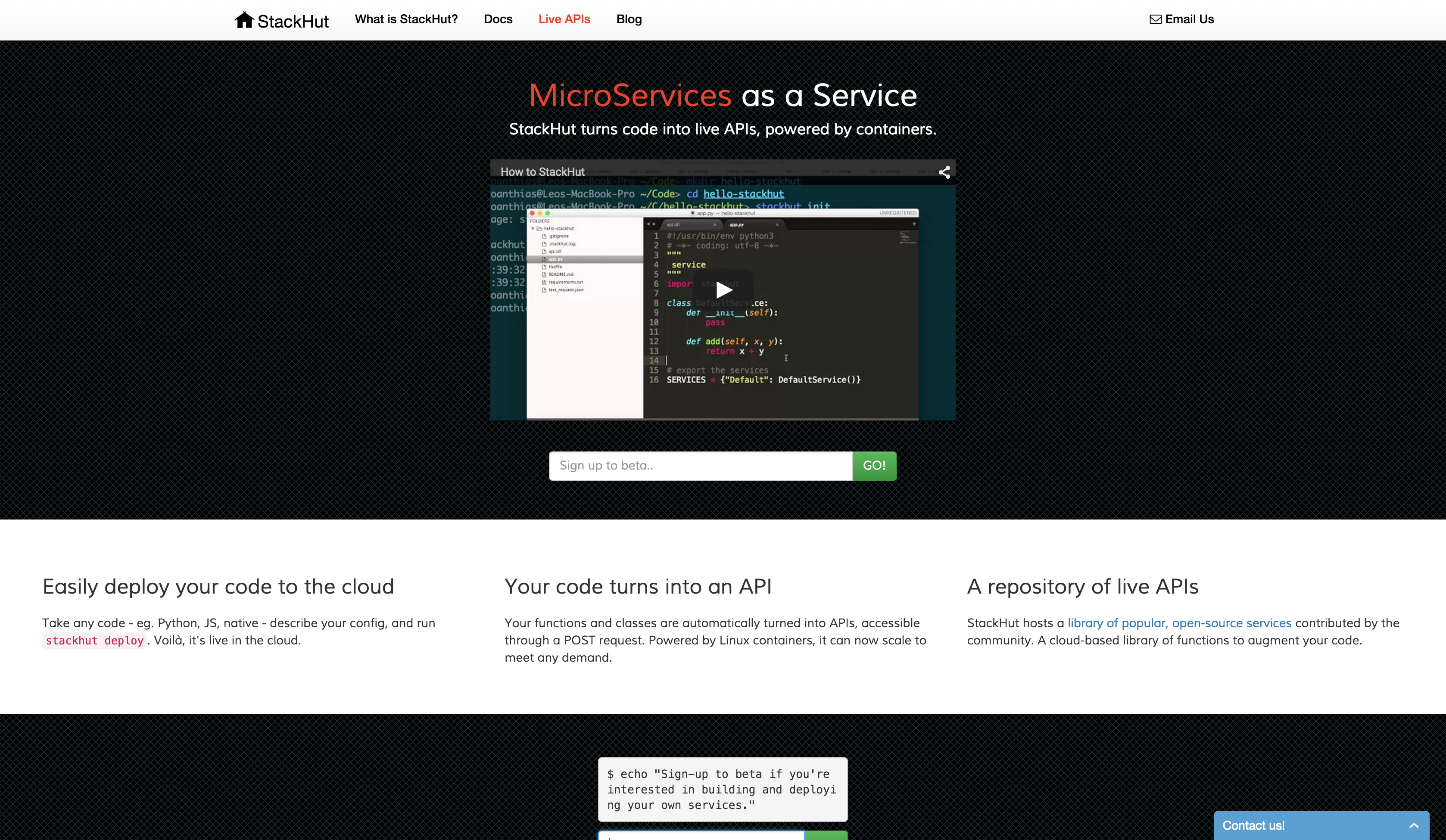Viewport: 1446px width, 840px height.
Task: Click the How to StackHut video title
Action: [x=542, y=172]
